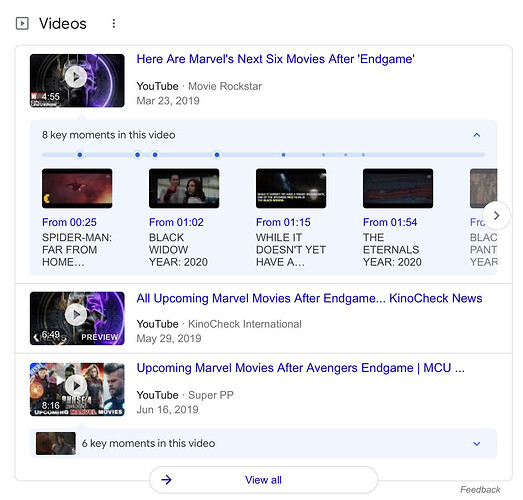This screenshot has width=523, height=500.
Task: Select the "From 01:54" Eternals thumbnail
Action: [398, 188]
